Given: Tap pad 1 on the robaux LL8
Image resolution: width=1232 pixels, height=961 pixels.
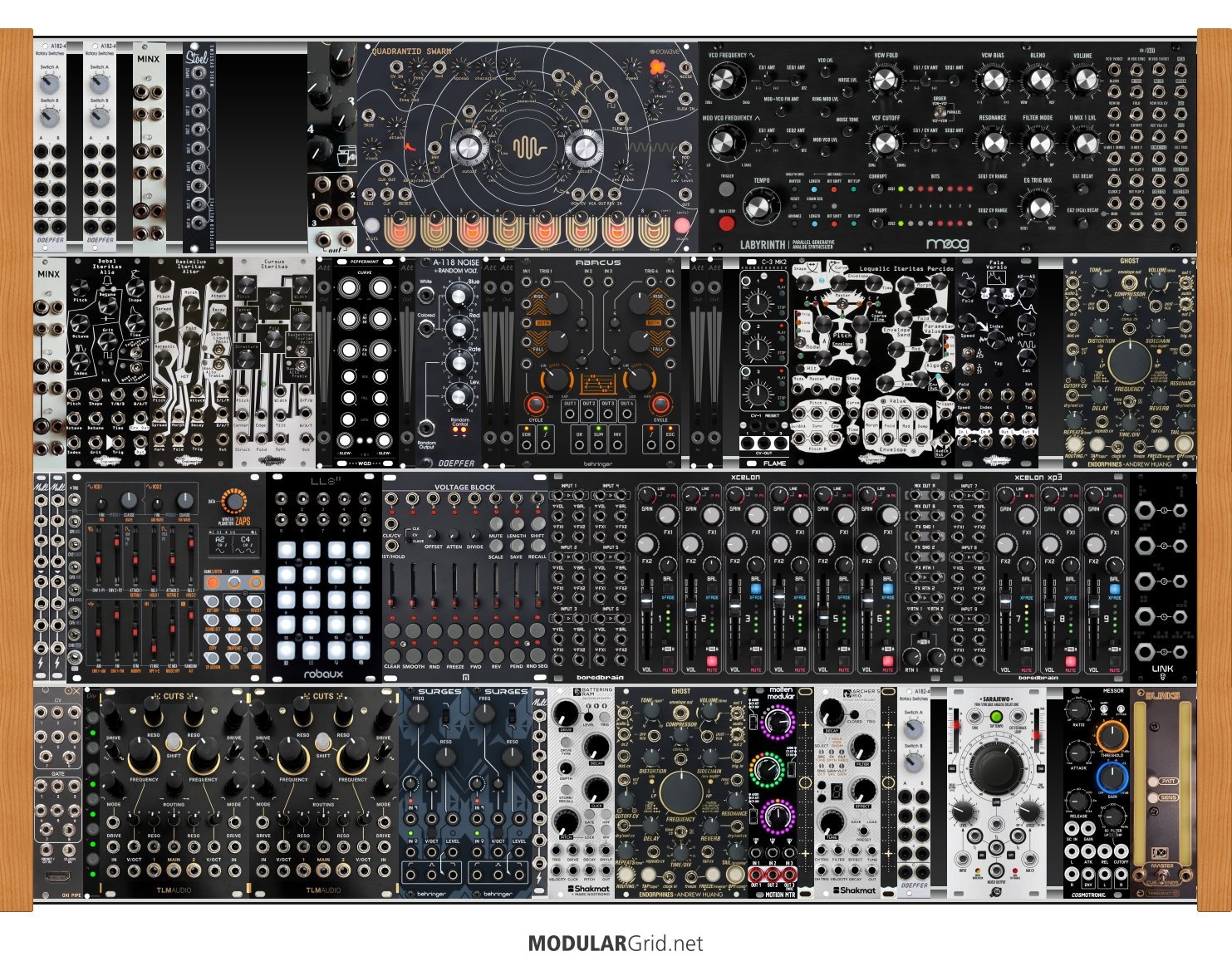Looking at the screenshot, I should (x=286, y=551).
